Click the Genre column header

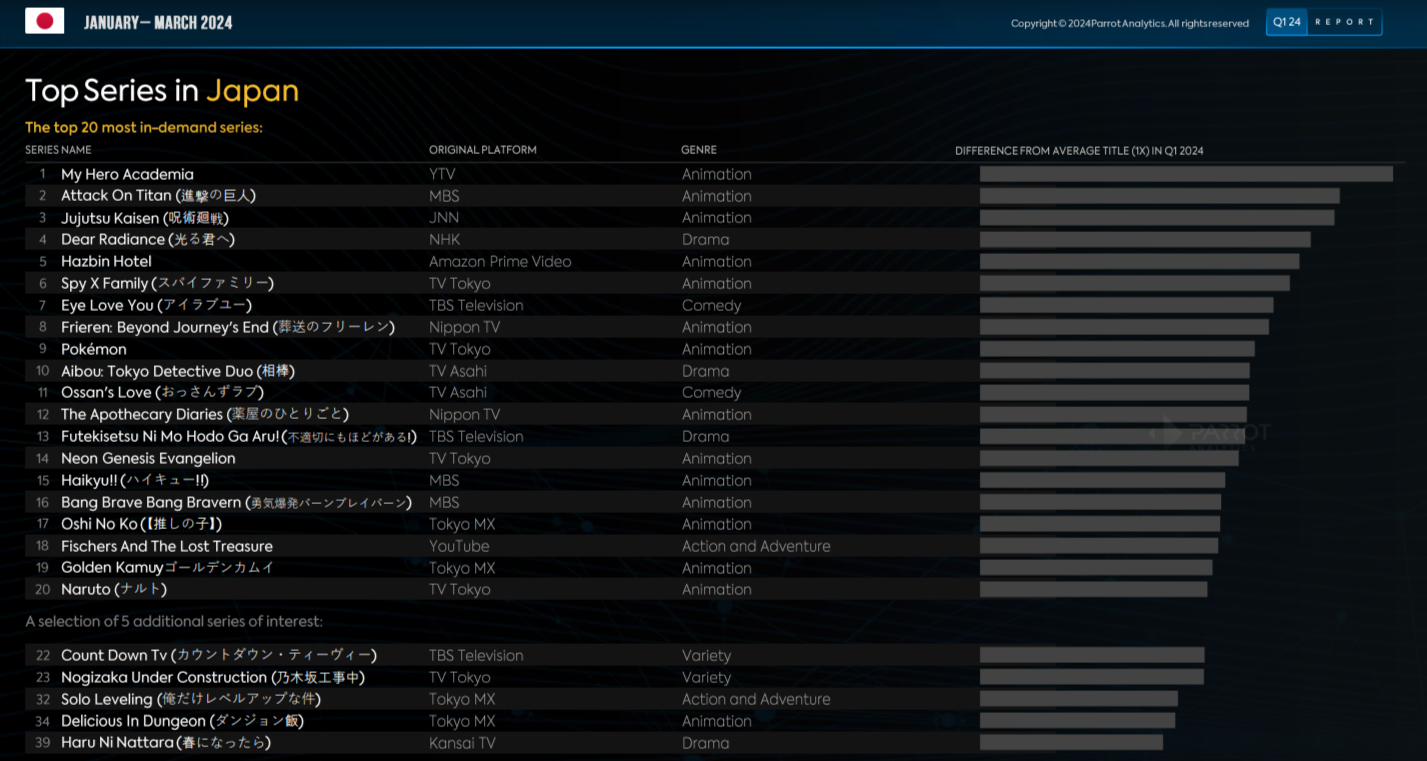coord(699,150)
